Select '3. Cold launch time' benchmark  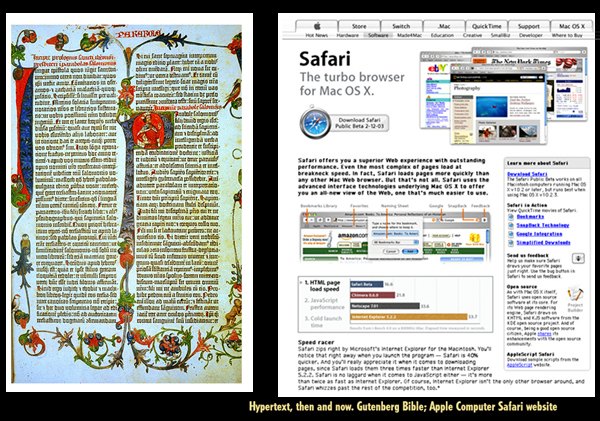[323, 321]
